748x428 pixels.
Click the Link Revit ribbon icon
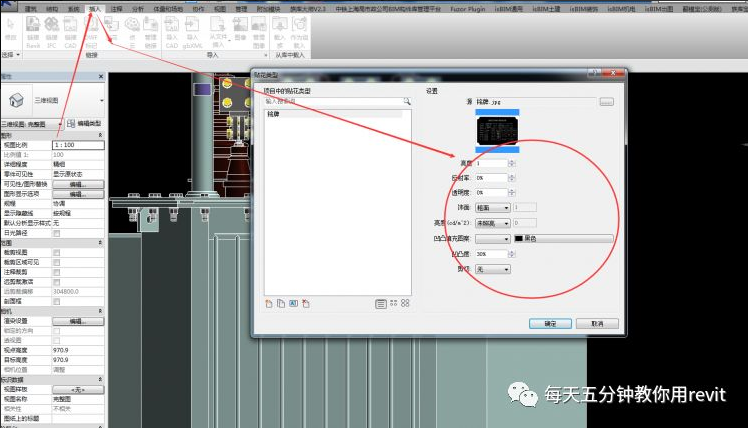click(34, 38)
